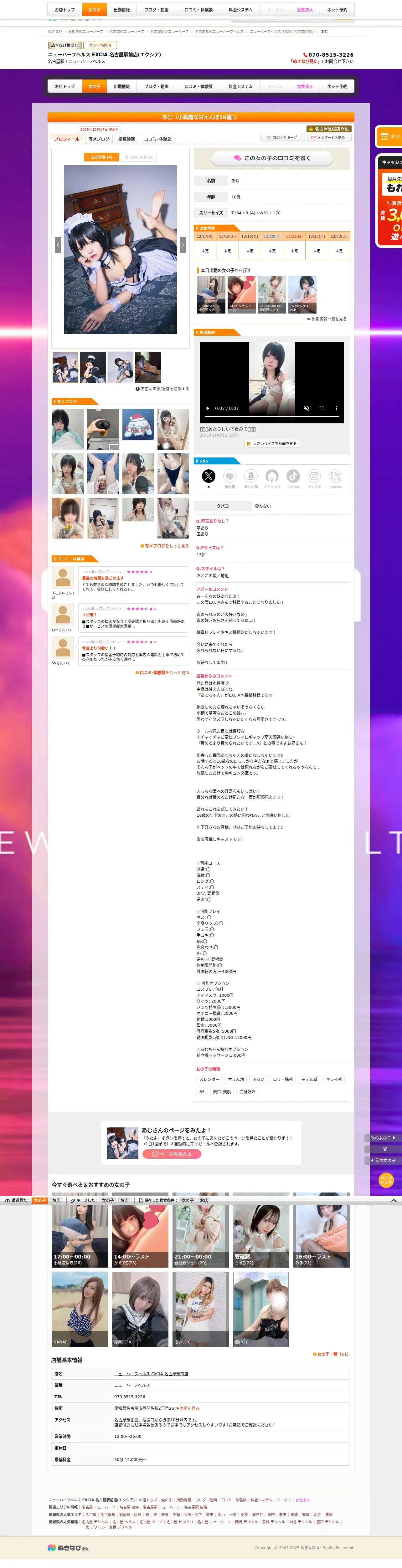Click 出勤情報一覧を見る link
This screenshot has height=1568, width=402.
pos(327,319)
